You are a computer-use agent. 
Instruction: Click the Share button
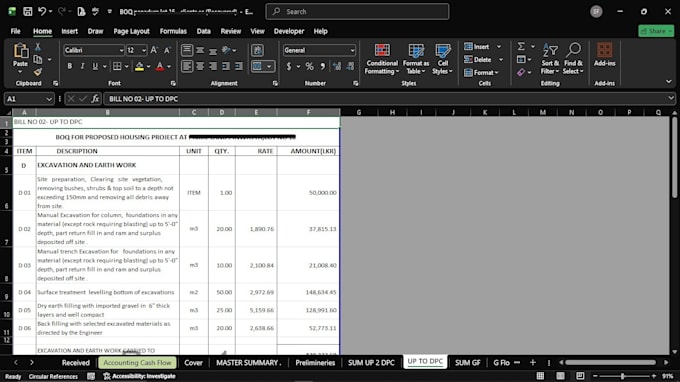[x=656, y=31]
